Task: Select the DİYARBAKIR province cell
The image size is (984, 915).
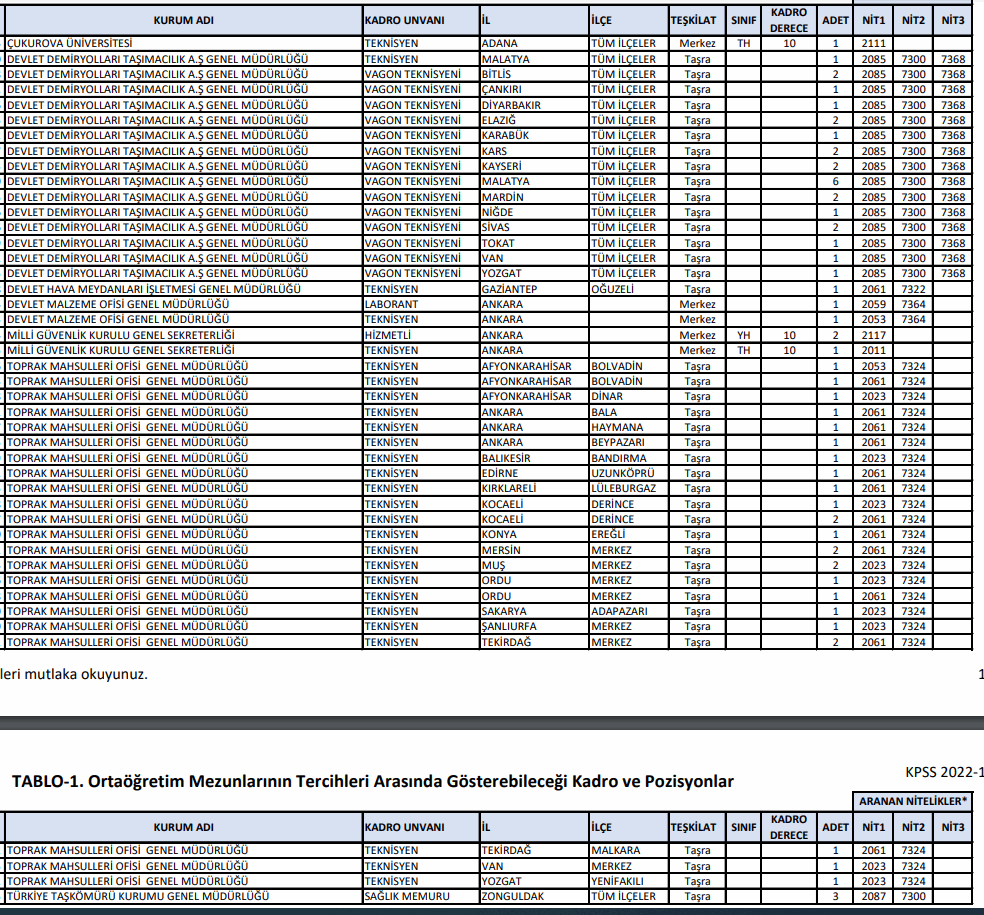Action: [x=534, y=105]
